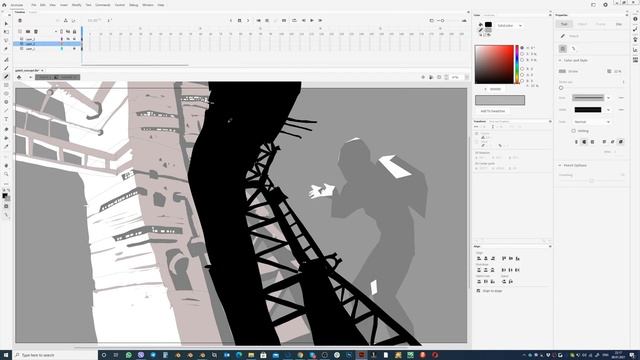640x360 pixels.
Task: Click the Workspace switcher icon at top right
Action: (x=593, y=5)
